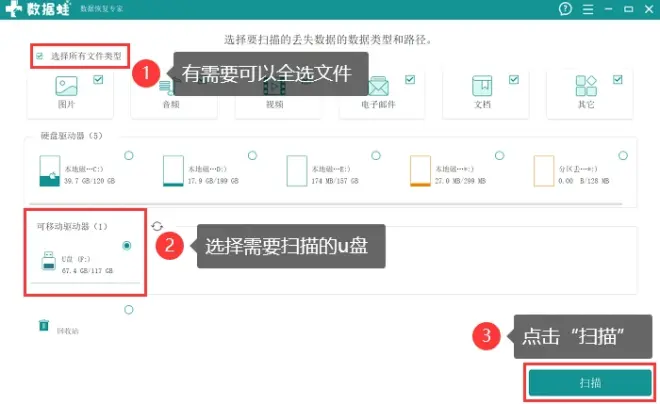Refresh the removable drives list
The height and width of the screenshot is (404, 660).
point(157,227)
